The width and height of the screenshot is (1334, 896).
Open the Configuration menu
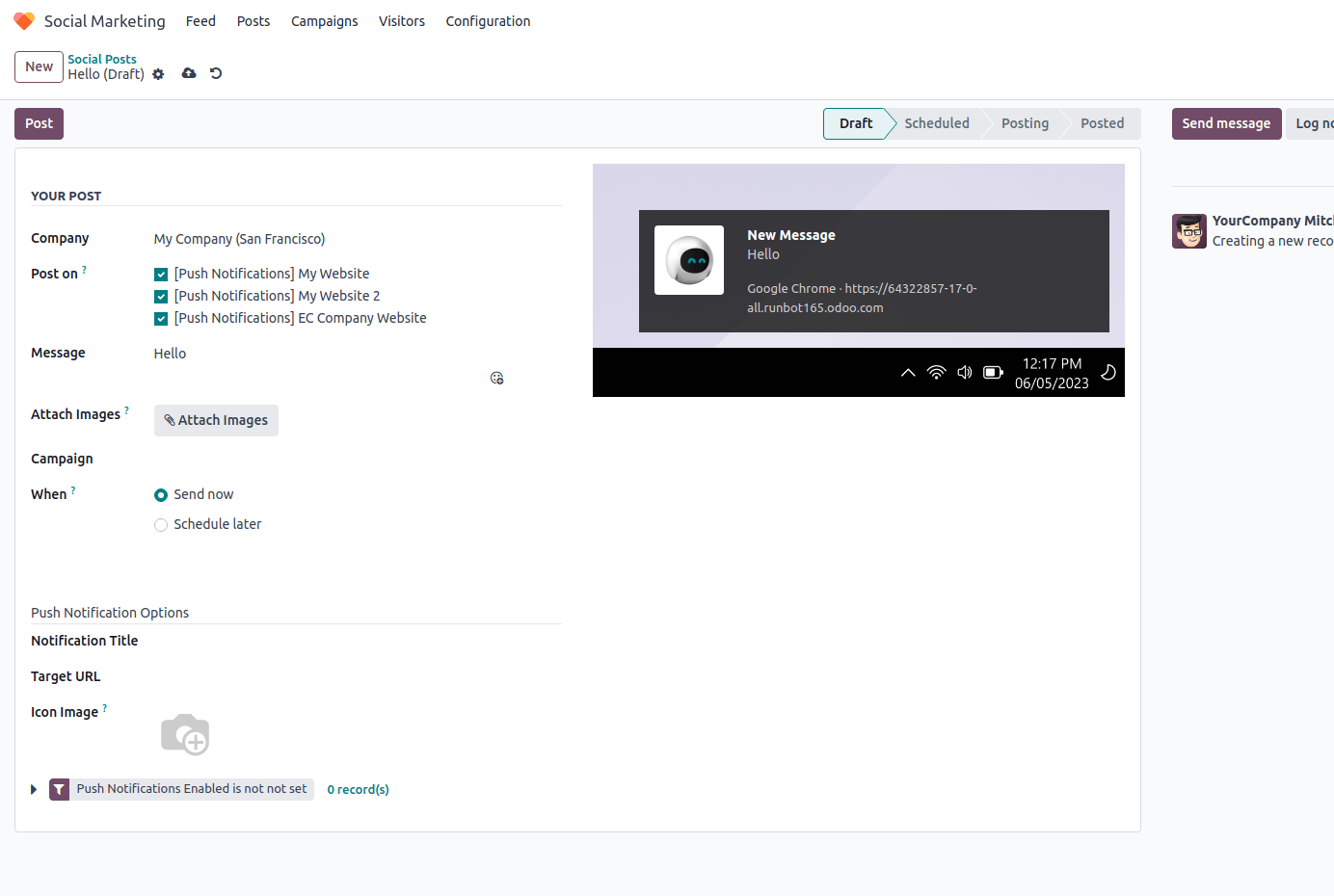[x=488, y=21]
